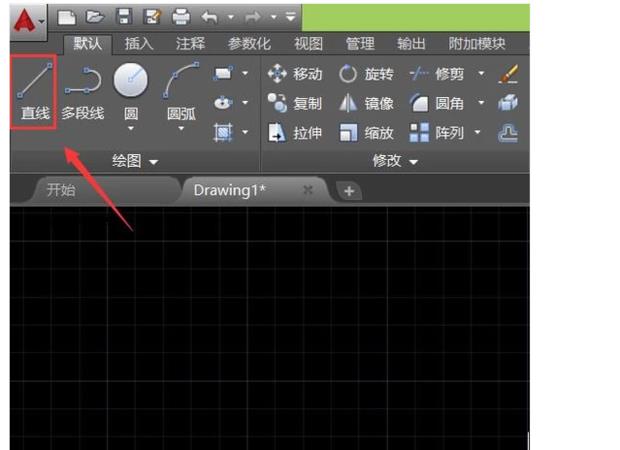Switch to 默认 ribbon tab
The height and width of the screenshot is (450, 620).
(88, 43)
